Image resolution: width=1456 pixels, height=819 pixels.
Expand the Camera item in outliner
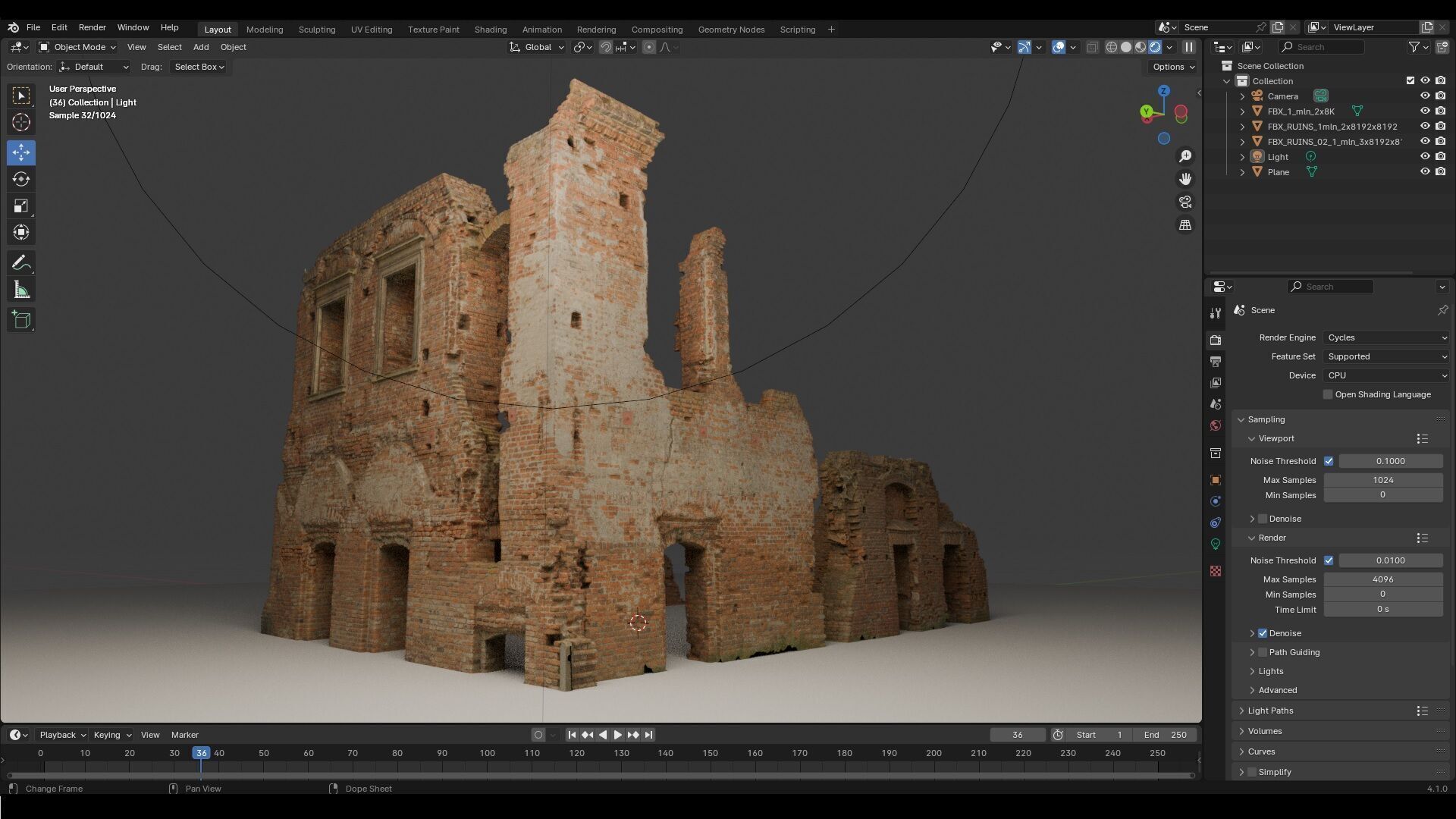(x=1242, y=96)
